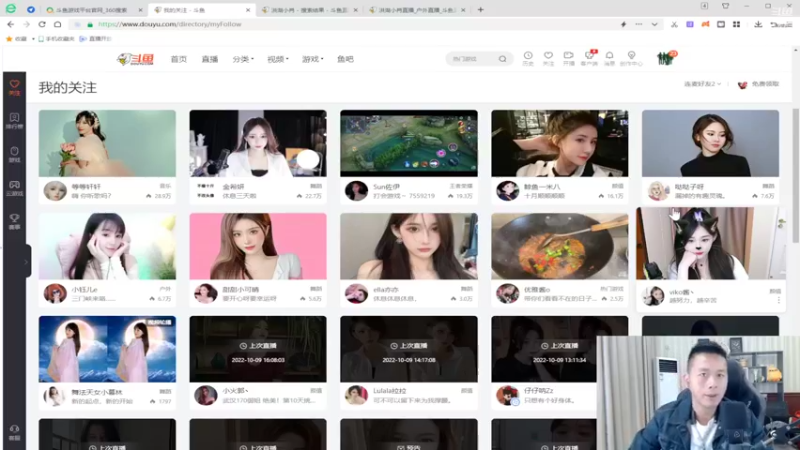Reload the page with refresh icon
Viewport: 800px width, 450px height.
42,24
